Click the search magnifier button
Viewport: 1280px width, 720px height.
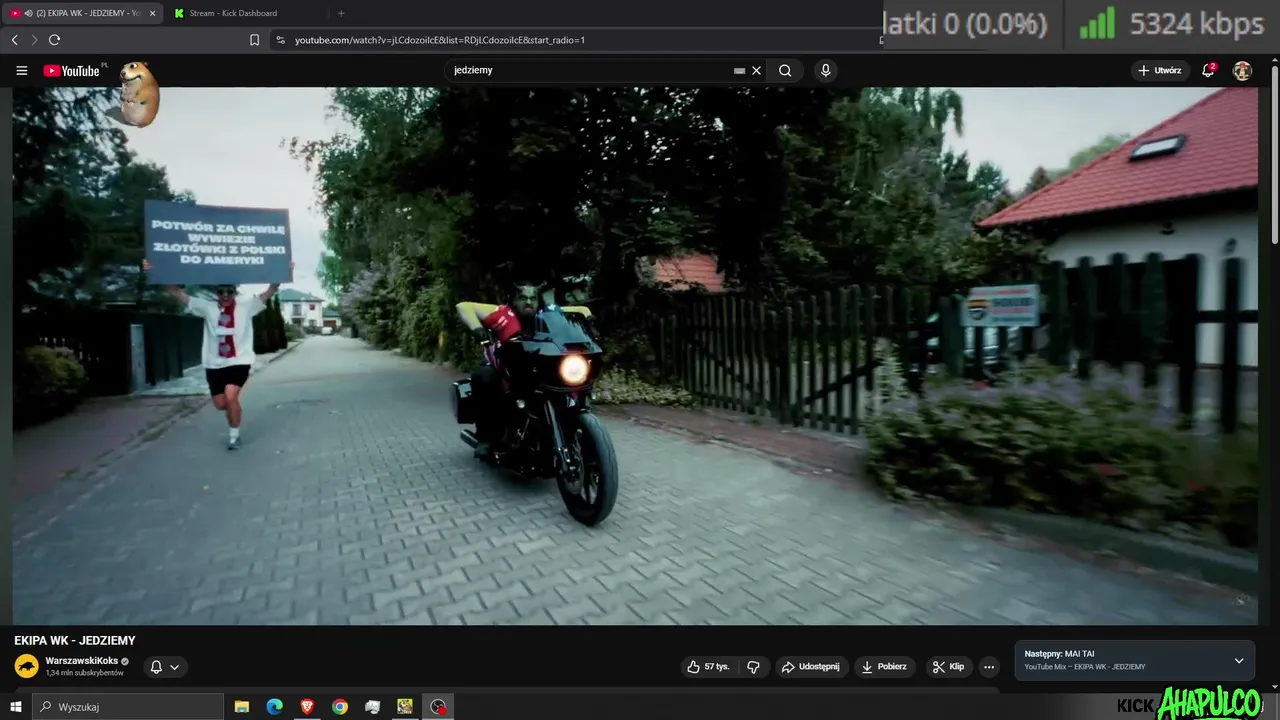[x=785, y=71]
